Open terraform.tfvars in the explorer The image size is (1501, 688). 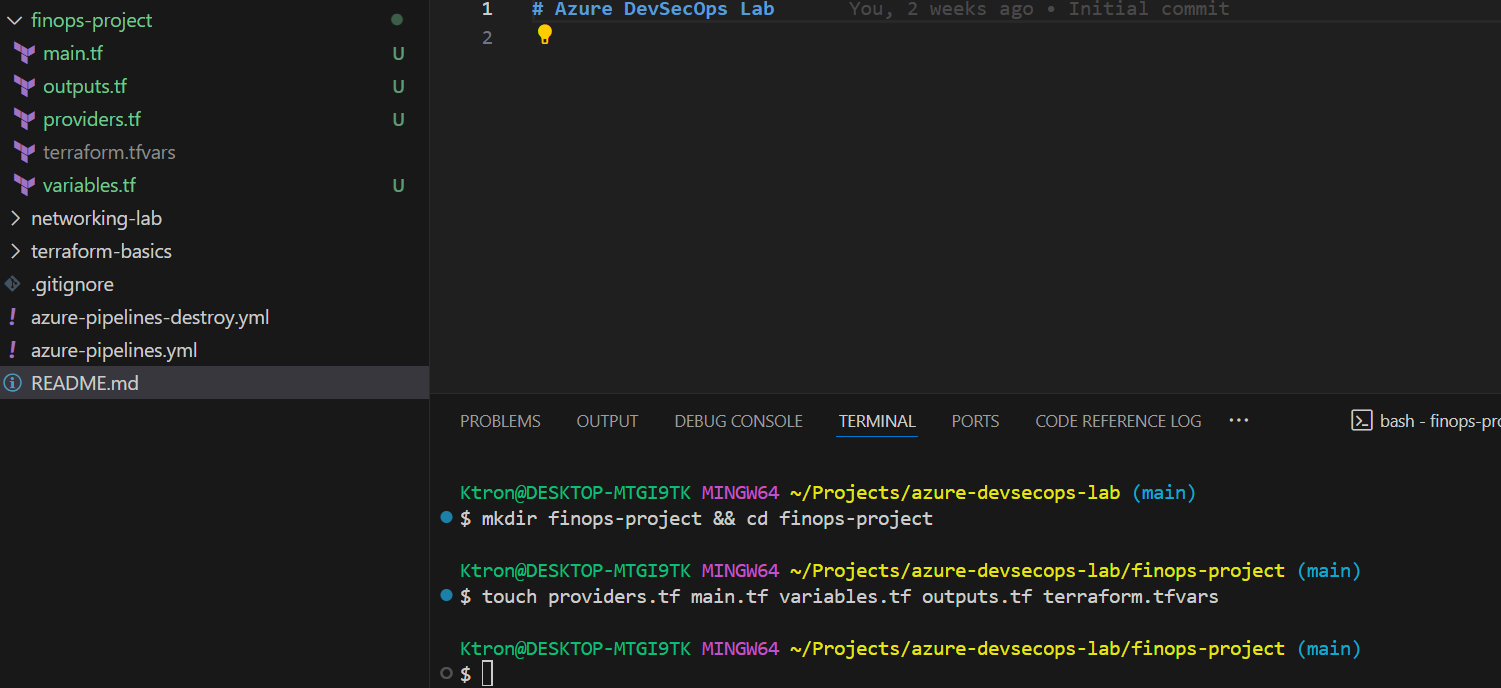[109, 153]
